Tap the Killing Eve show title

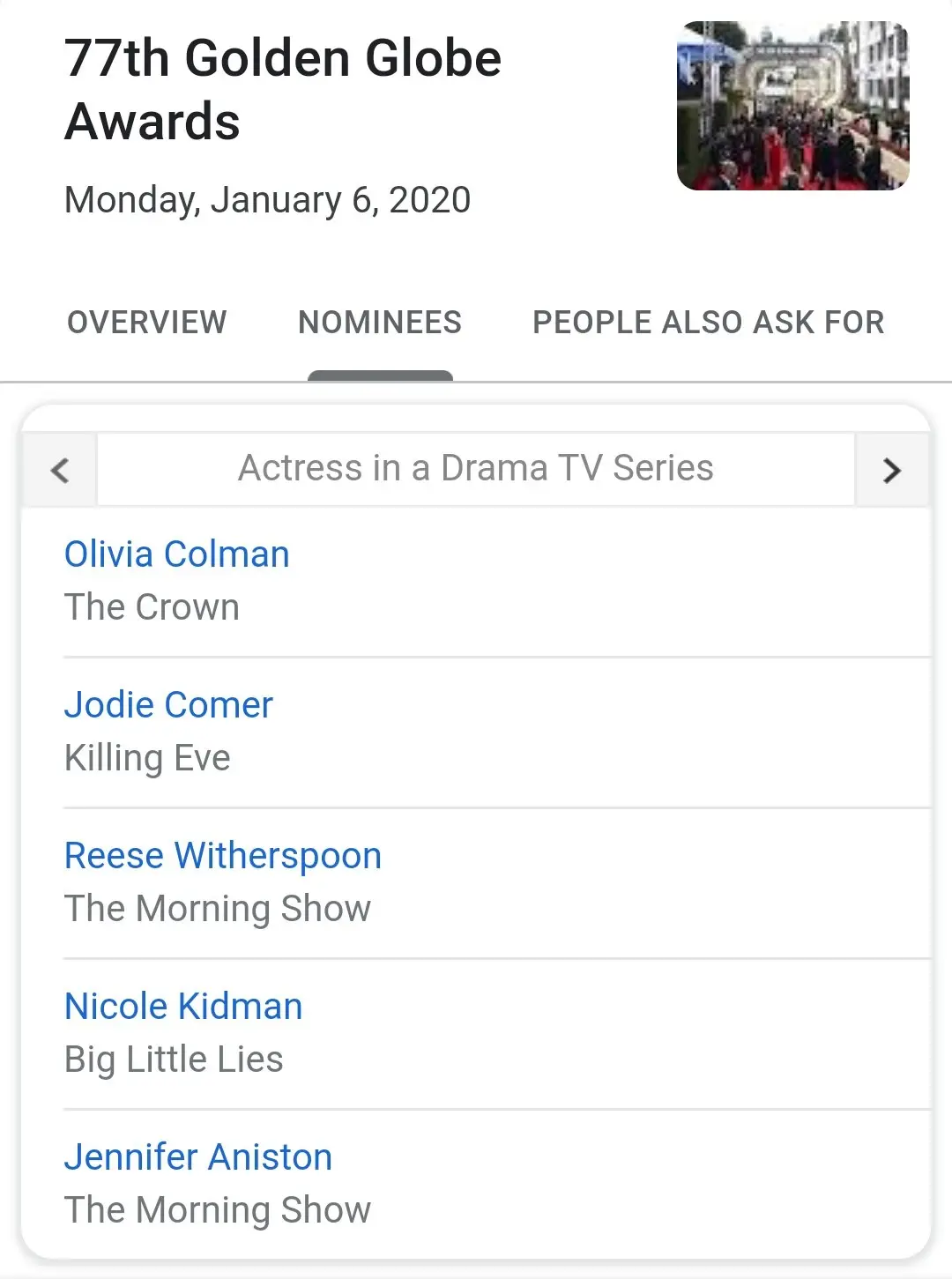[147, 758]
